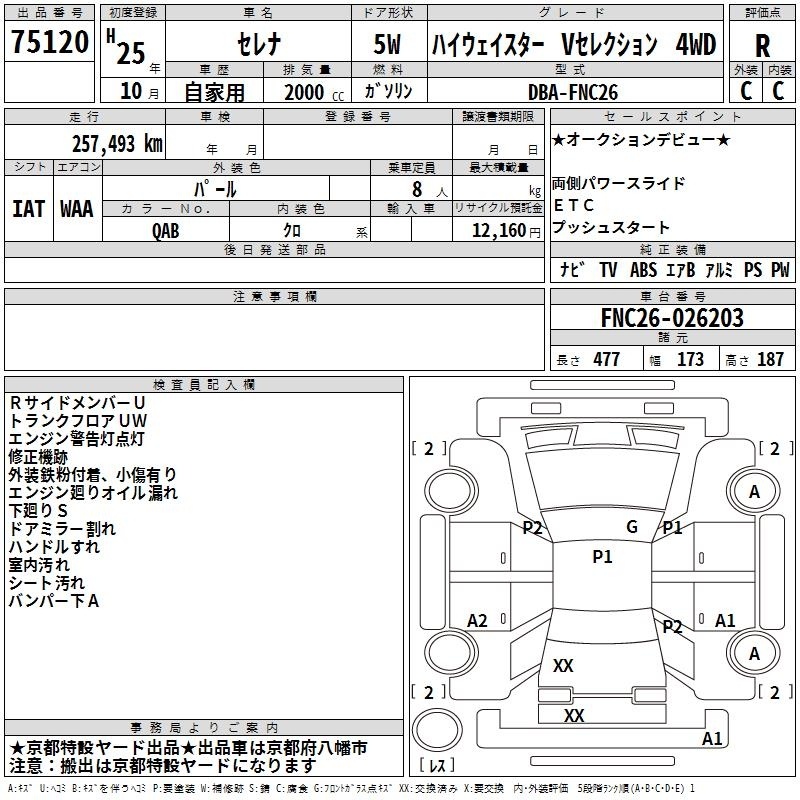
Task: Select inspector note トランクフロアUW
Action: 78,421
